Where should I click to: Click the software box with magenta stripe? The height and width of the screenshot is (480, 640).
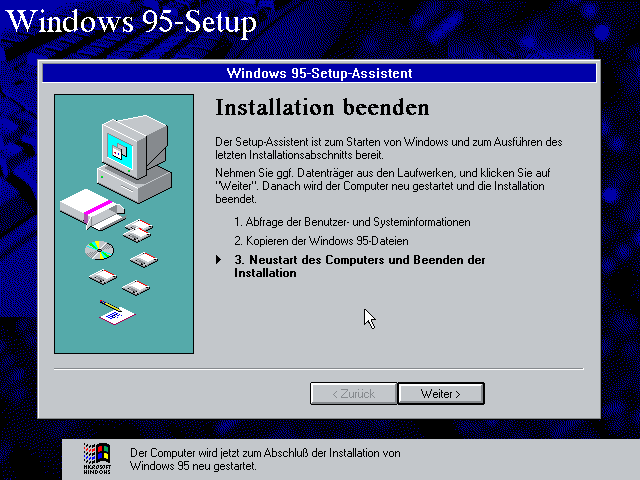click(93, 209)
